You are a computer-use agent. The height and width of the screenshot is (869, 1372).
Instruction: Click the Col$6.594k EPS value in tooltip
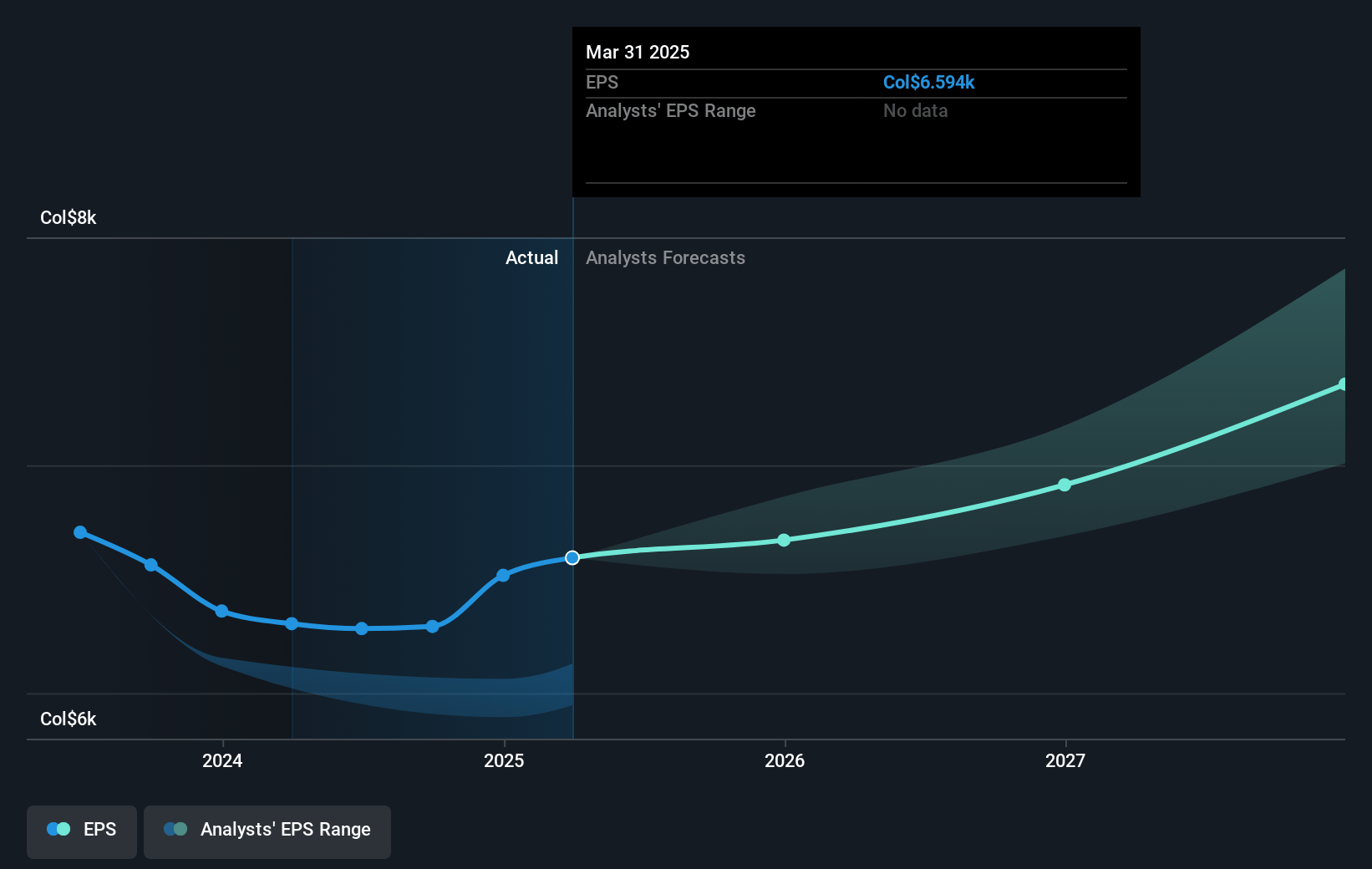coord(929,82)
